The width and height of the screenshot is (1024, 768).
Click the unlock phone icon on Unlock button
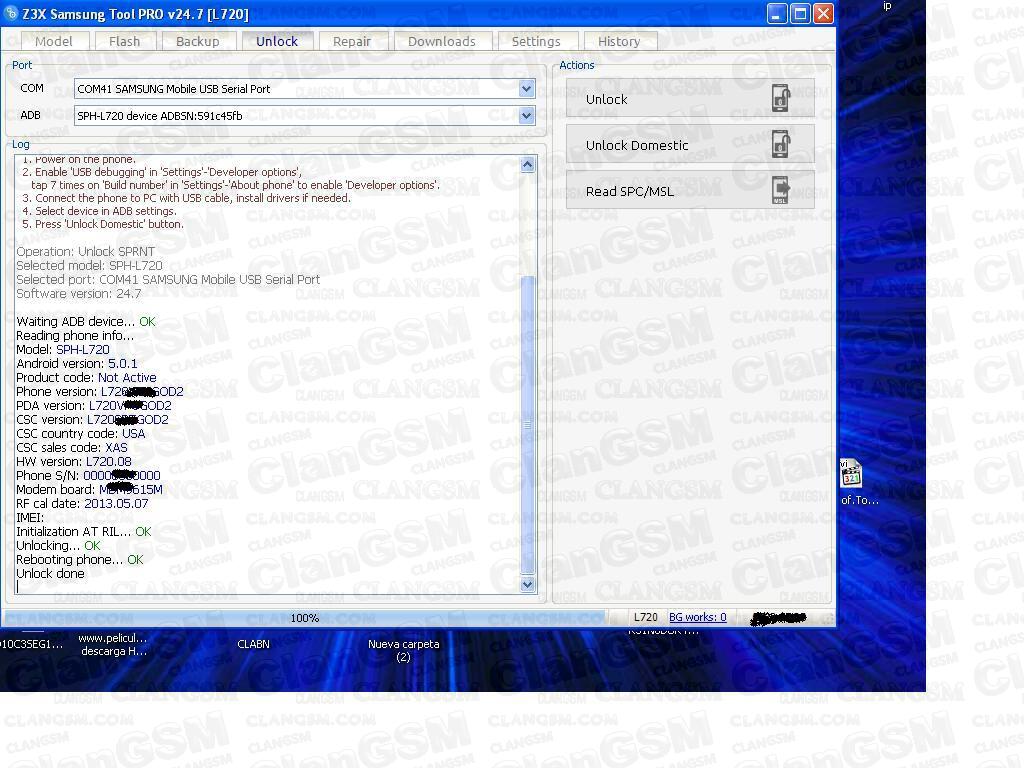click(780, 99)
